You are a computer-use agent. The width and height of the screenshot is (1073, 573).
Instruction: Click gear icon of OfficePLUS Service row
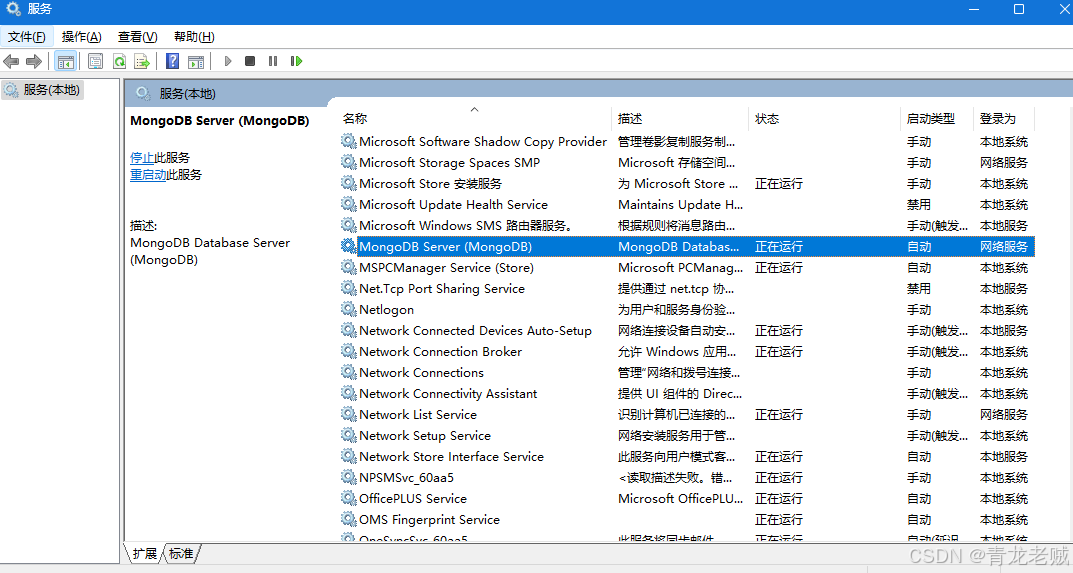click(349, 498)
